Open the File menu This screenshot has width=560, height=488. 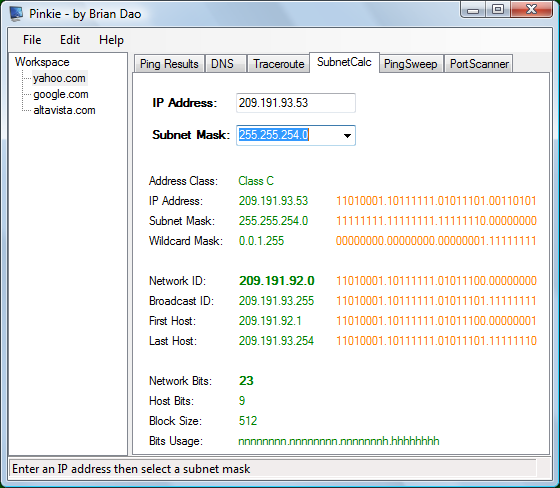click(x=32, y=40)
